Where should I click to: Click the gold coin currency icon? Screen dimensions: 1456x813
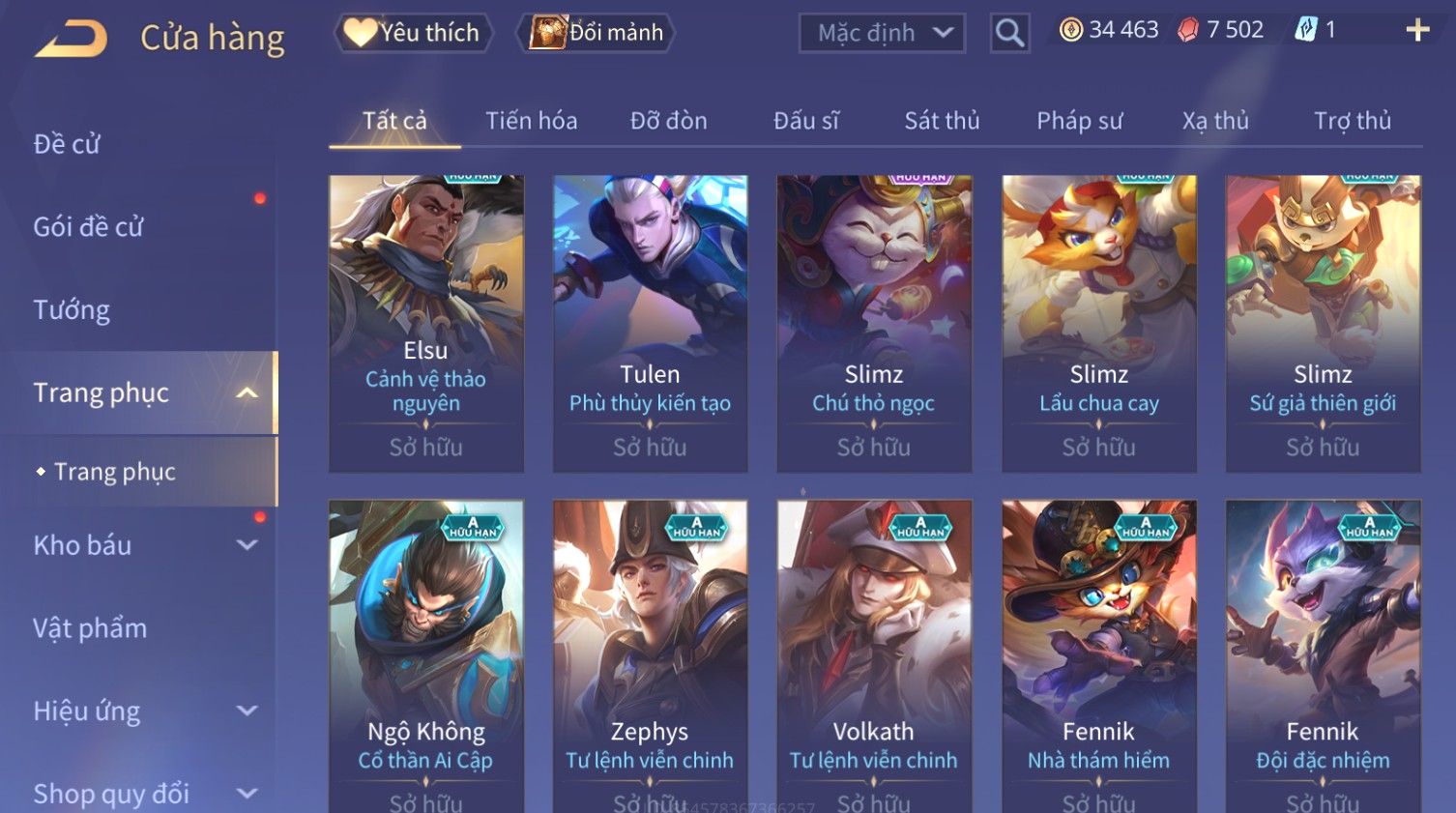(x=1070, y=31)
